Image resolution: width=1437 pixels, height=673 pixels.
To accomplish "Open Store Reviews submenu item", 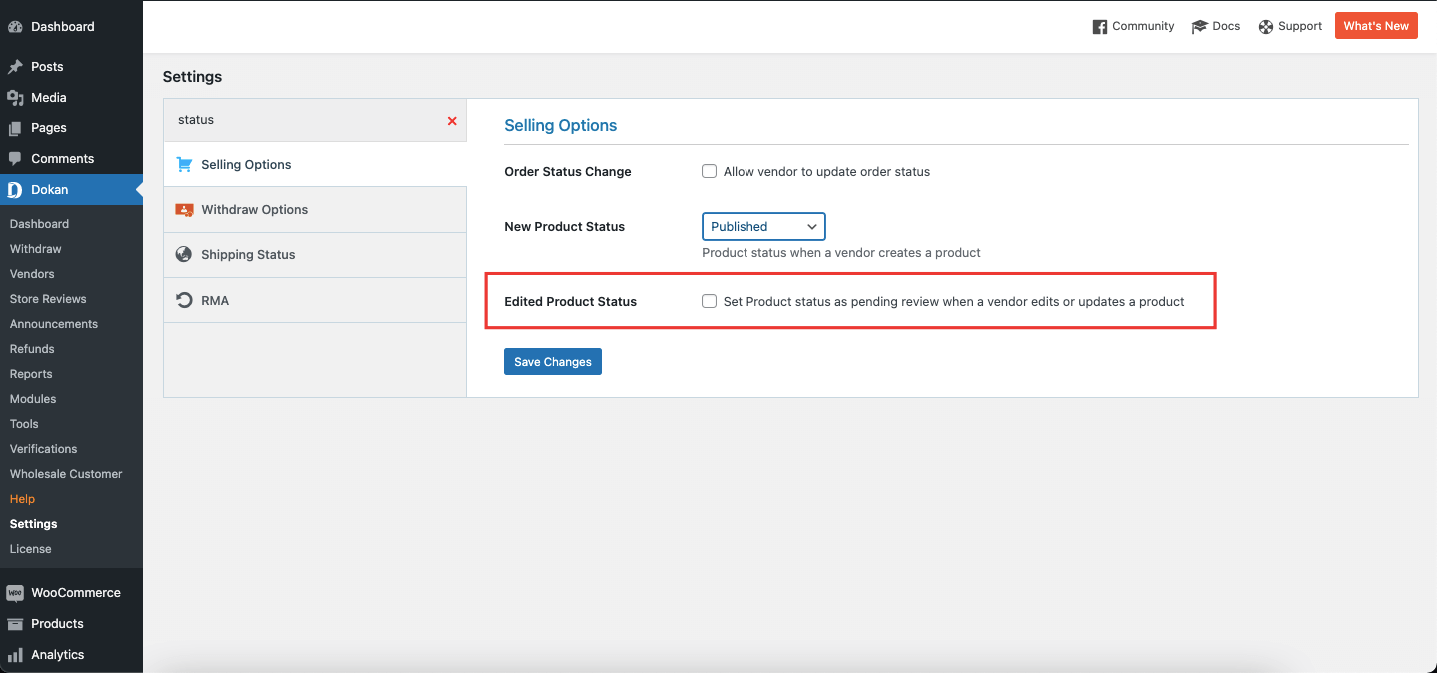I will pyautogui.click(x=48, y=299).
